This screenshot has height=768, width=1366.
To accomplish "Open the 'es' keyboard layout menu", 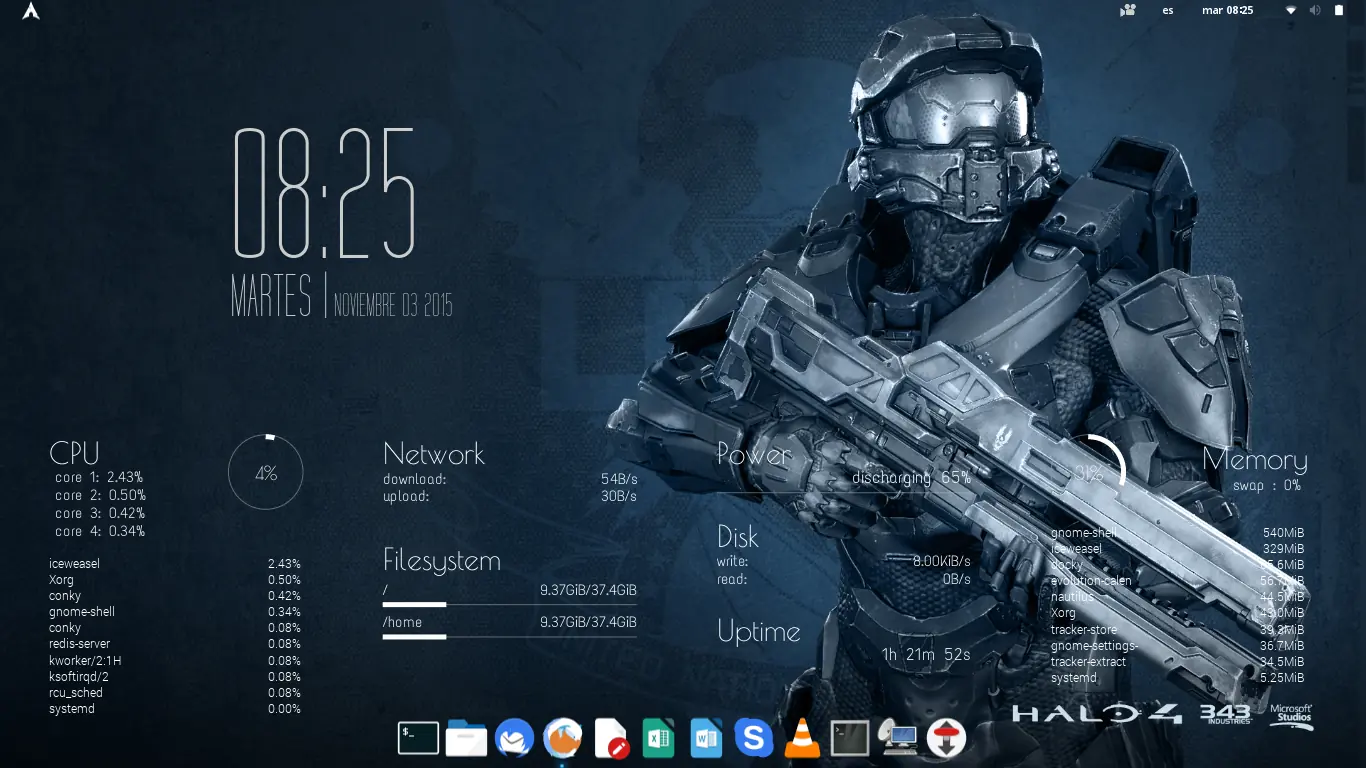I will (1168, 11).
